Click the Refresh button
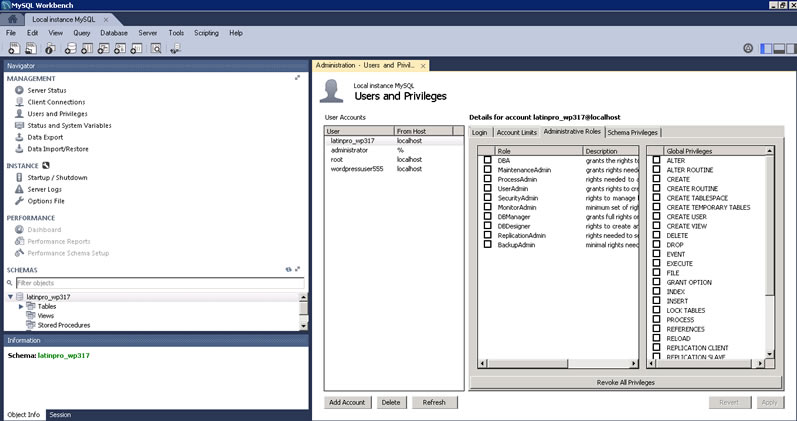This screenshot has width=797, height=421. pyautogui.click(x=434, y=402)
